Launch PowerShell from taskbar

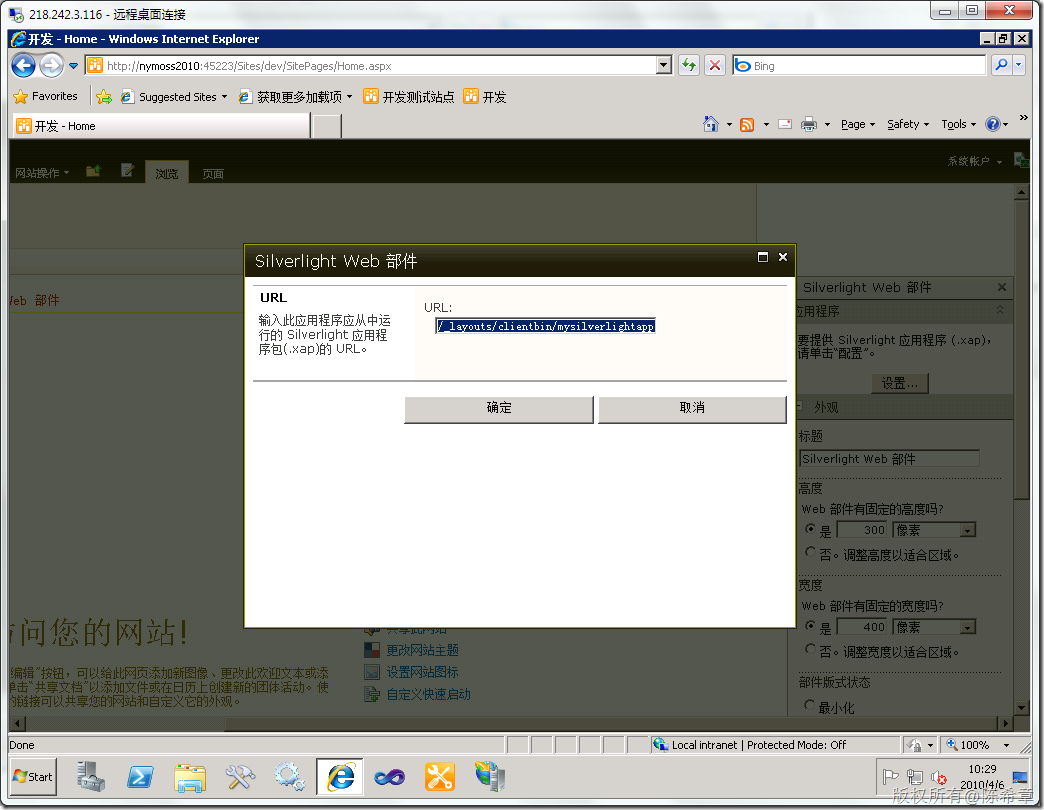pyautogui.click(x=140, y=777)
